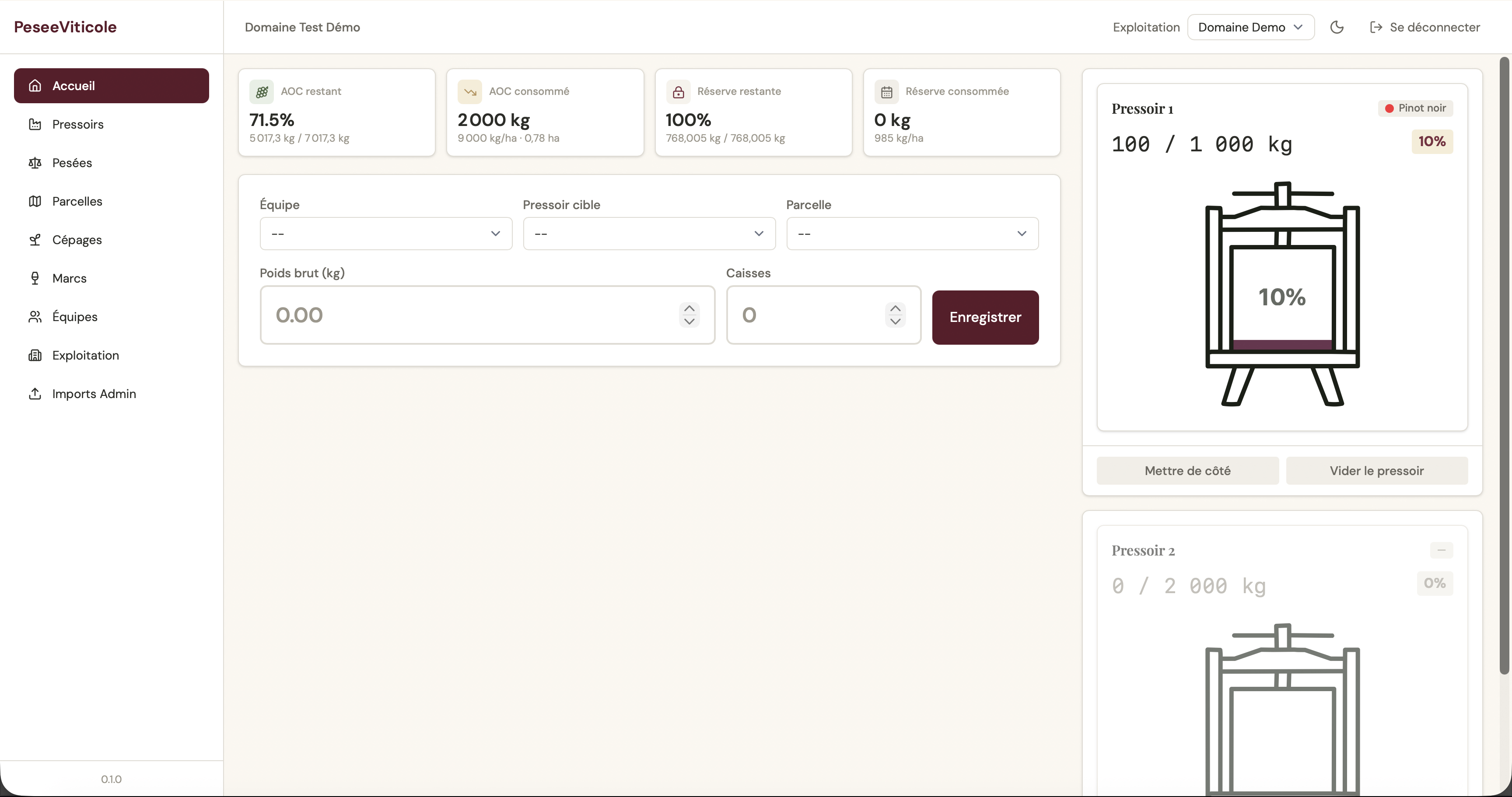1512x797 pixels.
Task: Click the 985 kg/ha subtext
Action: pyautogui.click(x=899, y=138)
